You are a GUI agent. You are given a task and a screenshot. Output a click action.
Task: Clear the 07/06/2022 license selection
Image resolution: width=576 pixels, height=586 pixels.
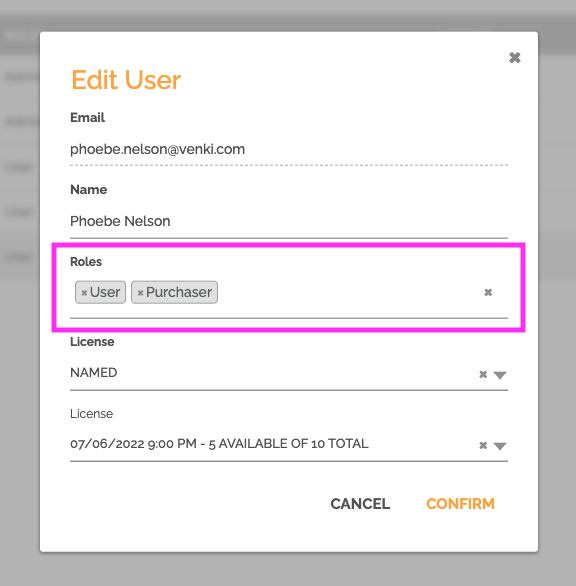483,445
